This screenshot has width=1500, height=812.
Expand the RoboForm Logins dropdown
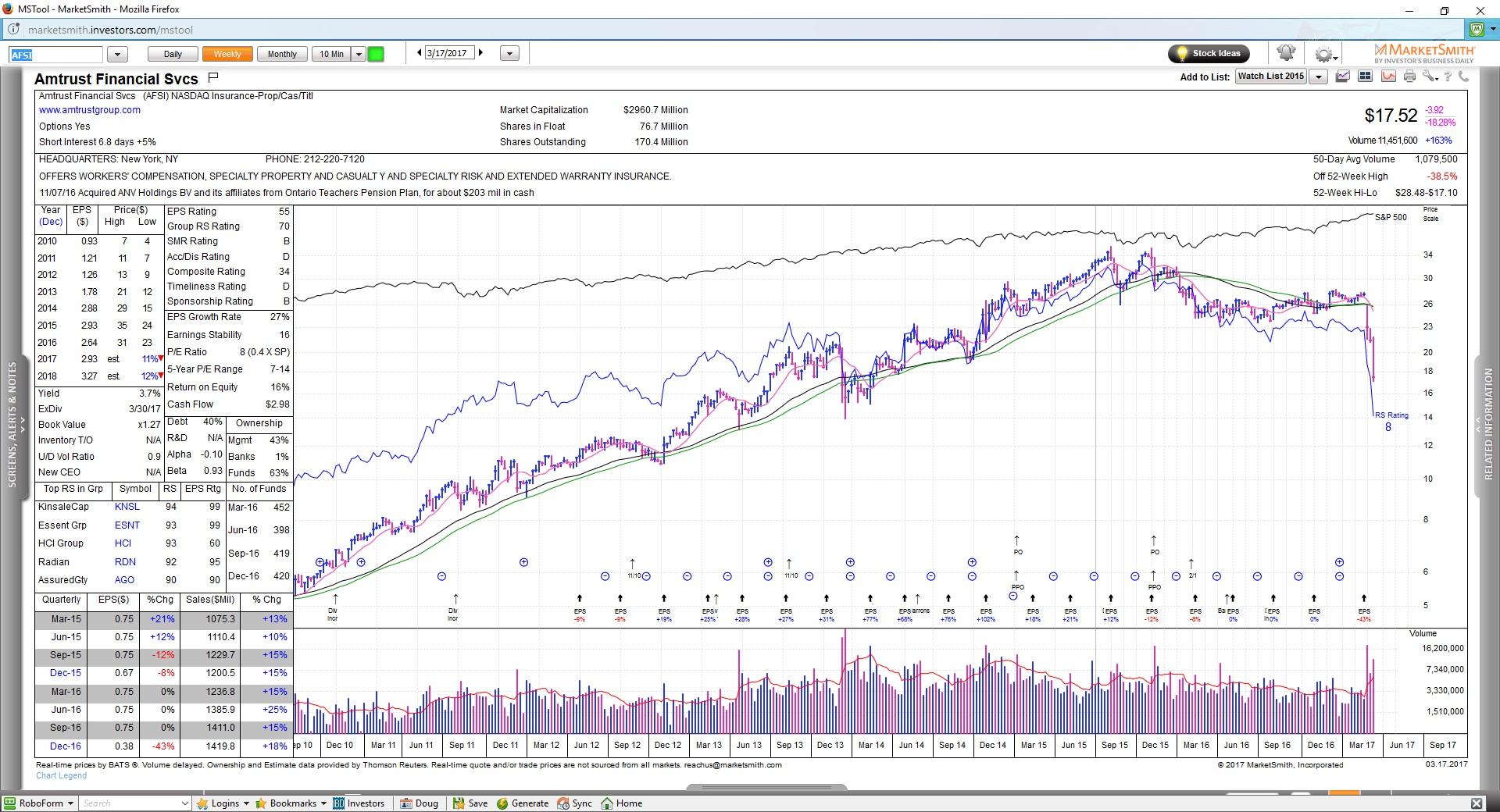pyautogui.click(x=245, y=803)
